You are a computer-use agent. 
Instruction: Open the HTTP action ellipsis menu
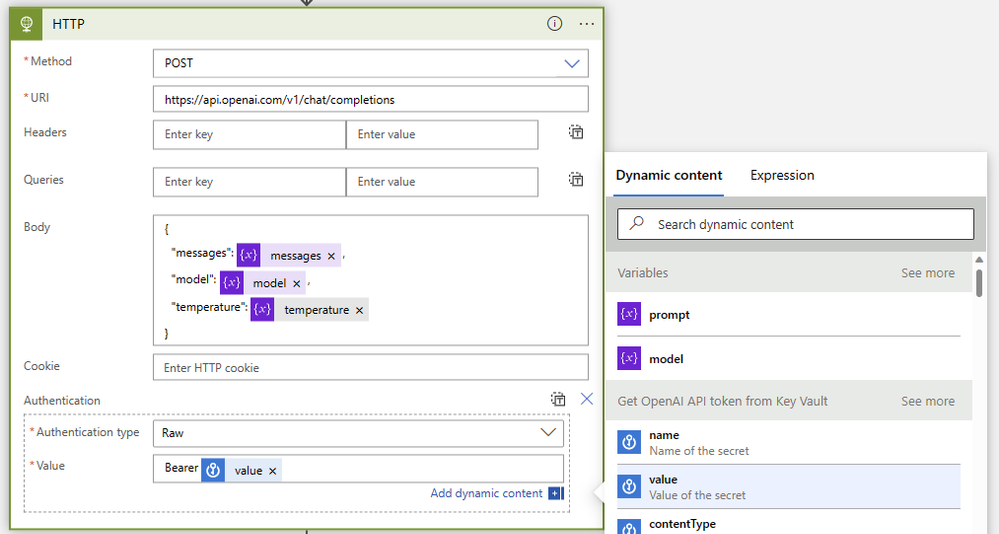(x=586, y=24)
